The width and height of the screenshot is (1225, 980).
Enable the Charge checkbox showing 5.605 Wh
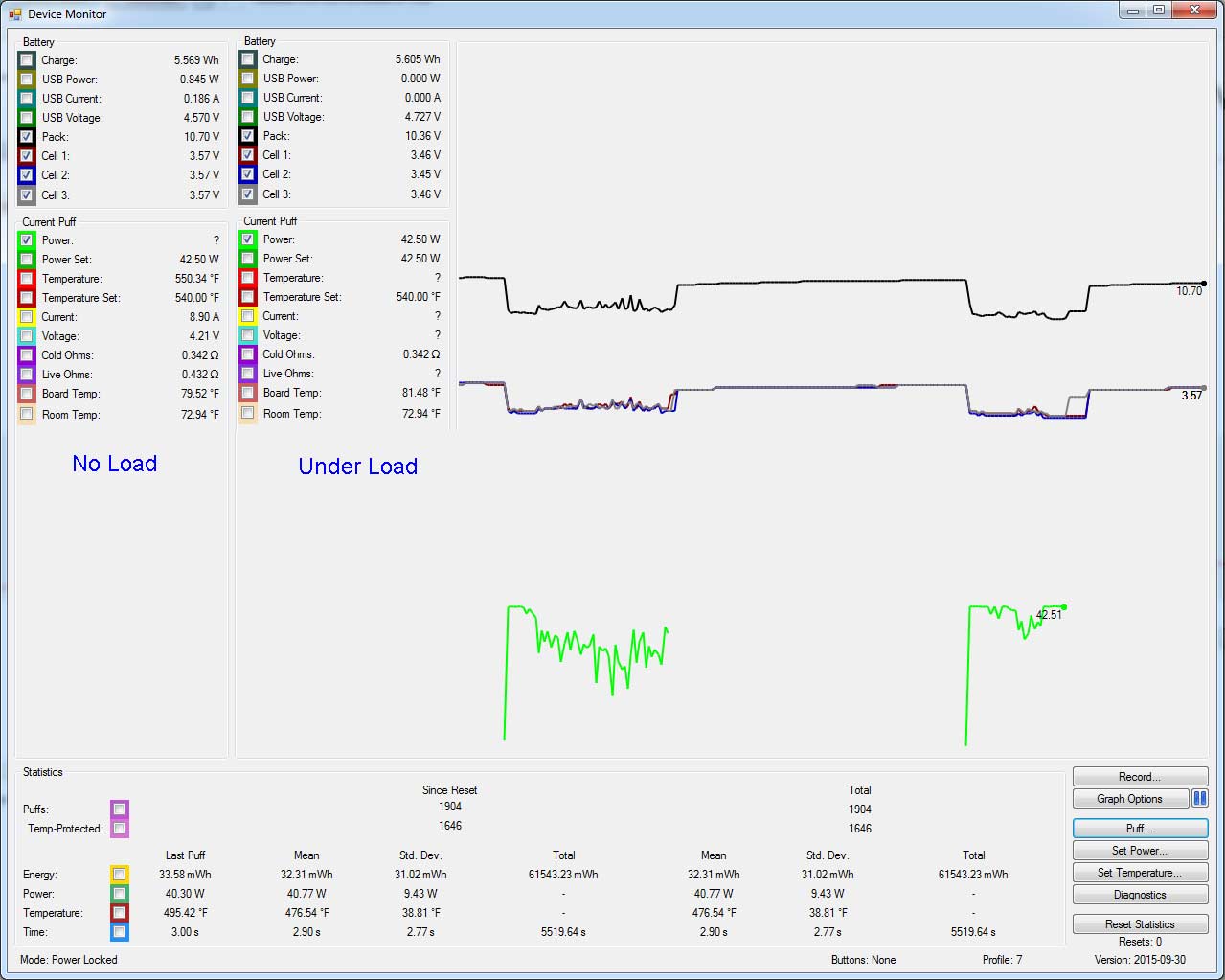pyautogui.click(x=248, y=59)
